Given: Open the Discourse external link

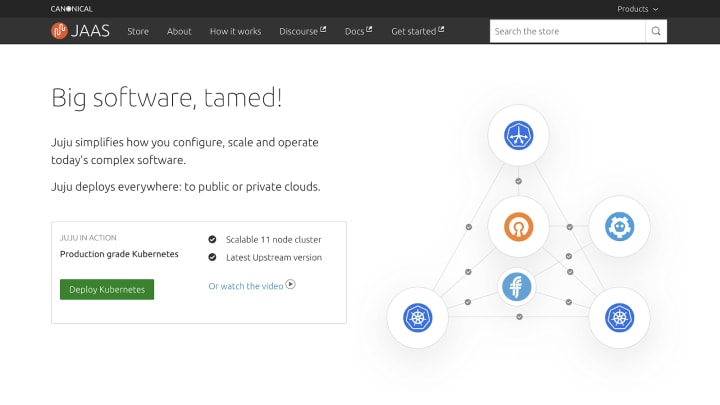Looking at the screenshot, I should click(x=303, y=31).
